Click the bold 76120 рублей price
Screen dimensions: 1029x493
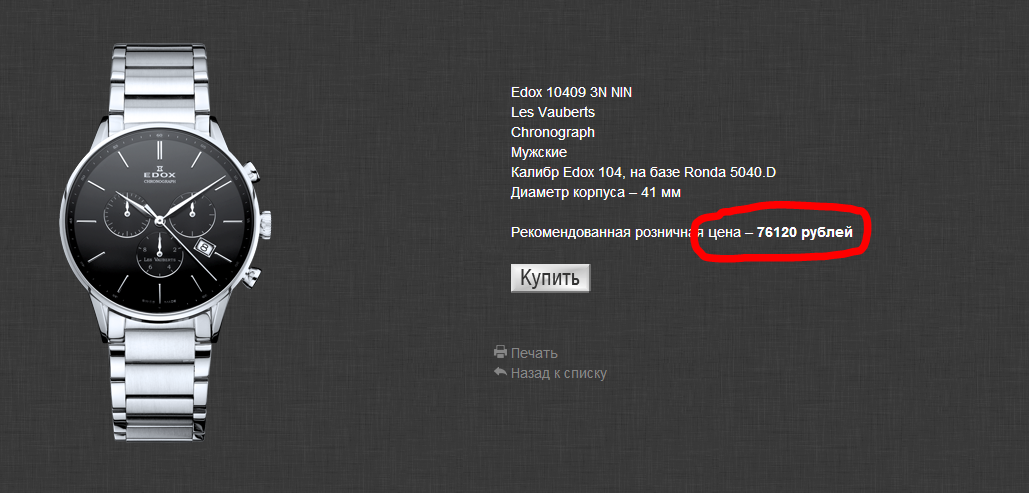[805, 232]
